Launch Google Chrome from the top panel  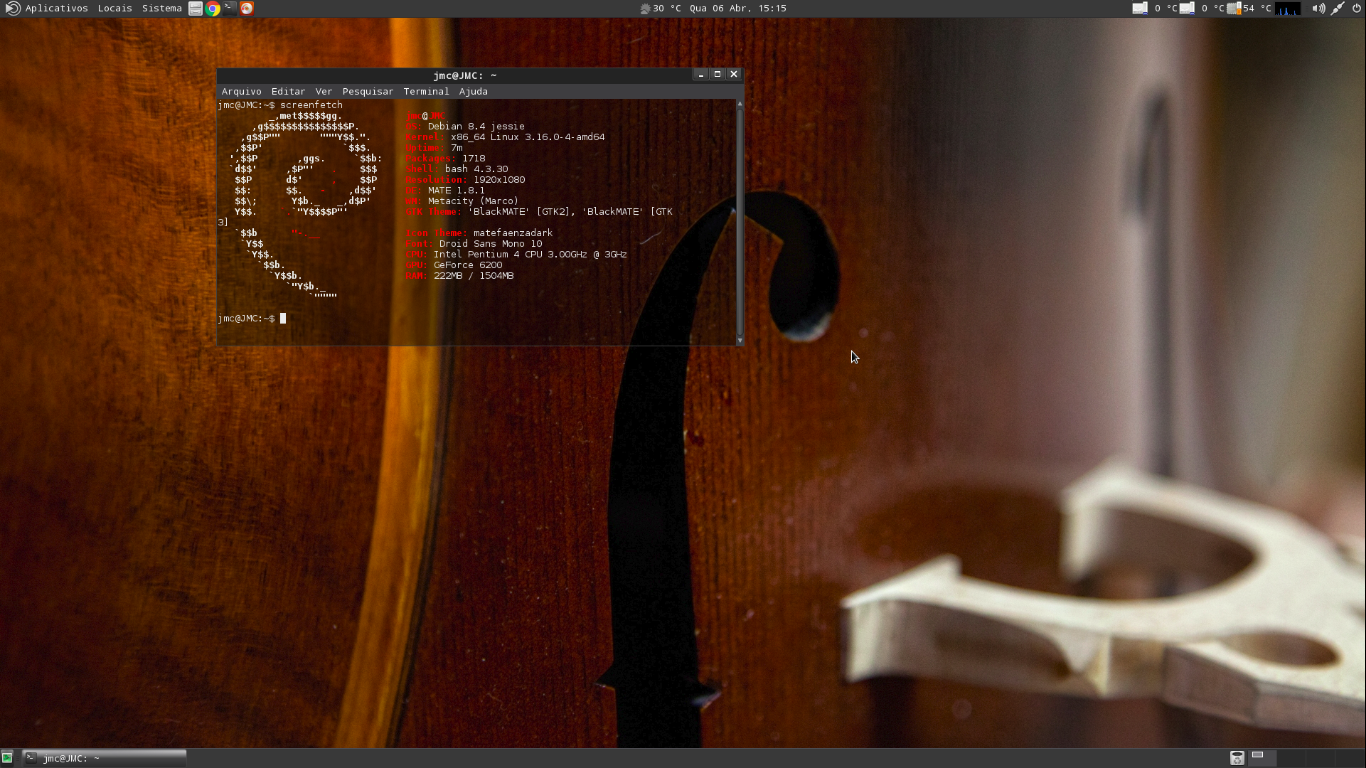click(213, 8)
